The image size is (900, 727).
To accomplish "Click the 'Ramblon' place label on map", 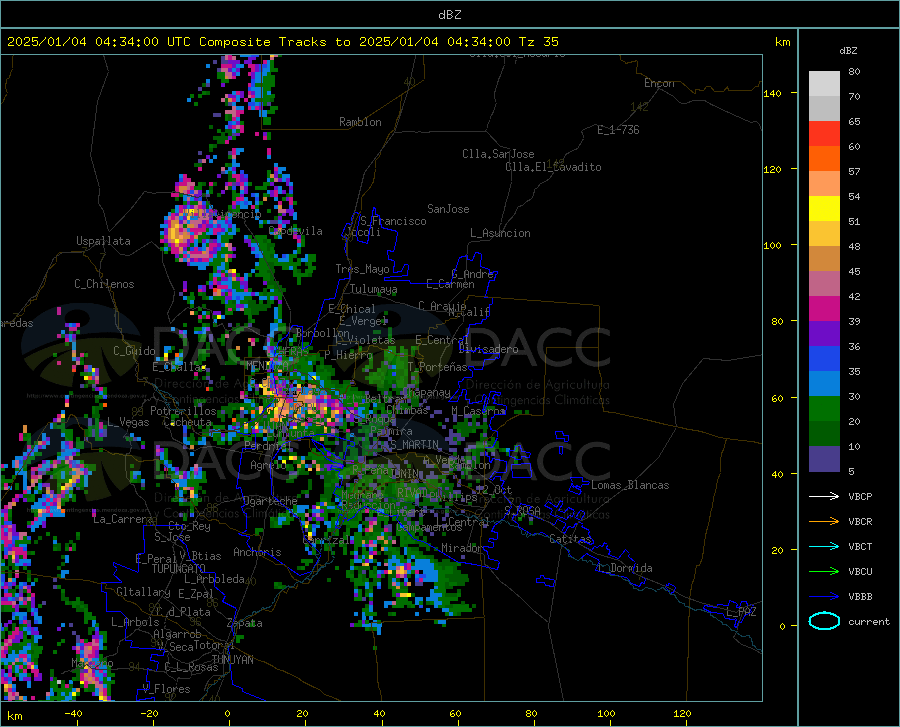I will (x=360, y=122).
